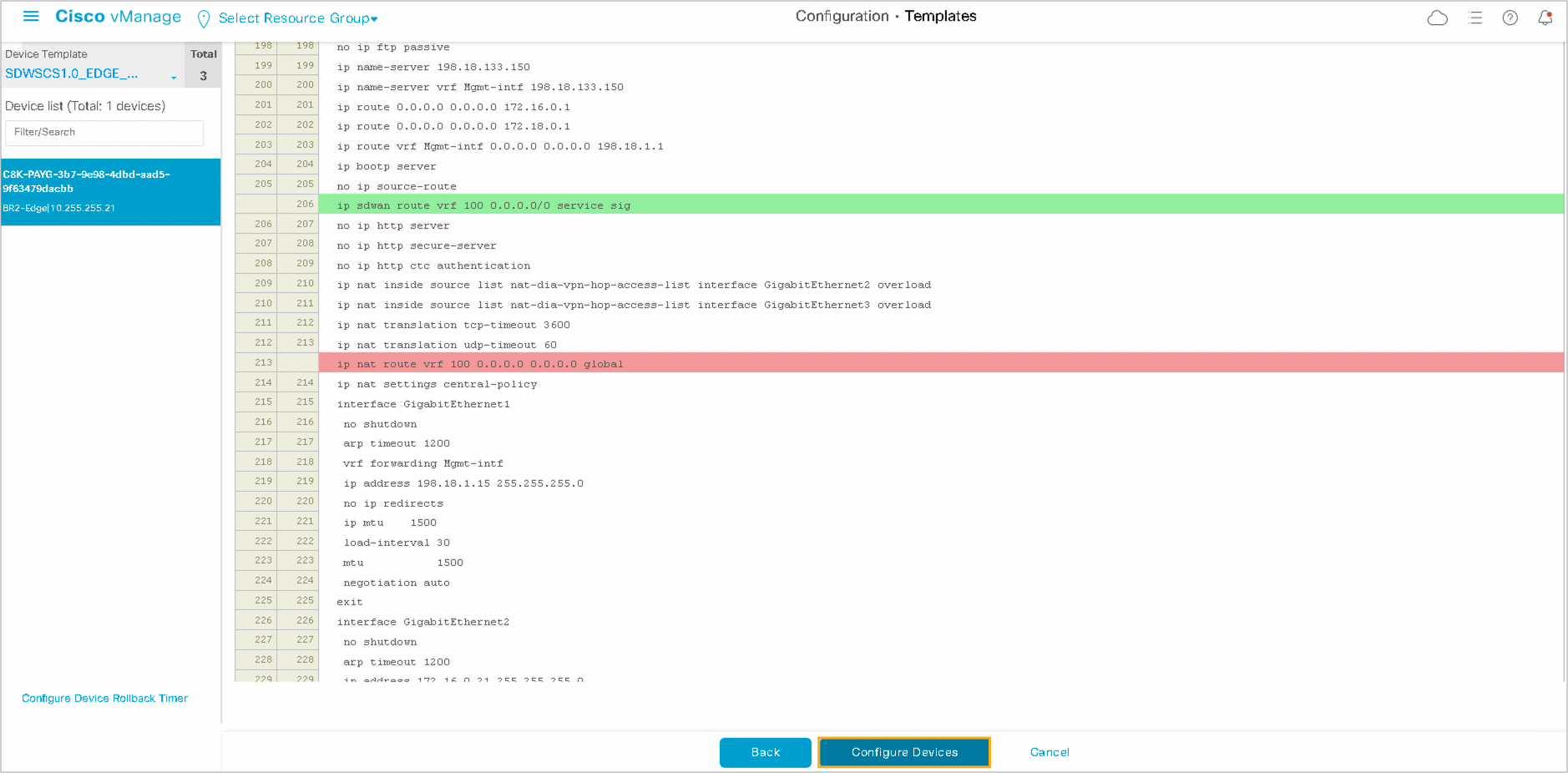Click line 'ip address 198.18.1.15 255.255.255.0'

click(x=463, y=483)
